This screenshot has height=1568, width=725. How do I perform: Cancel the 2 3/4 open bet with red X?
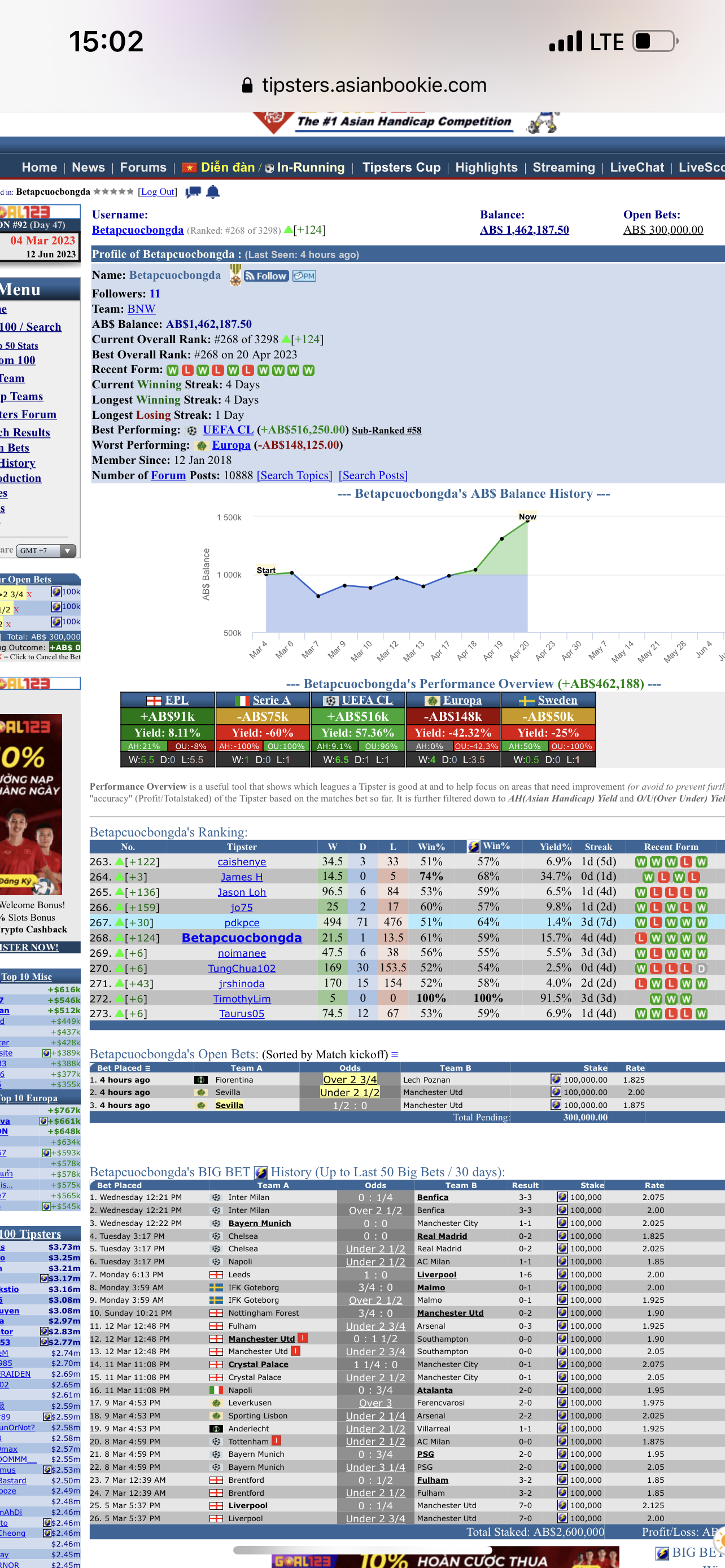pyautogui.click(x=29, y=594)
